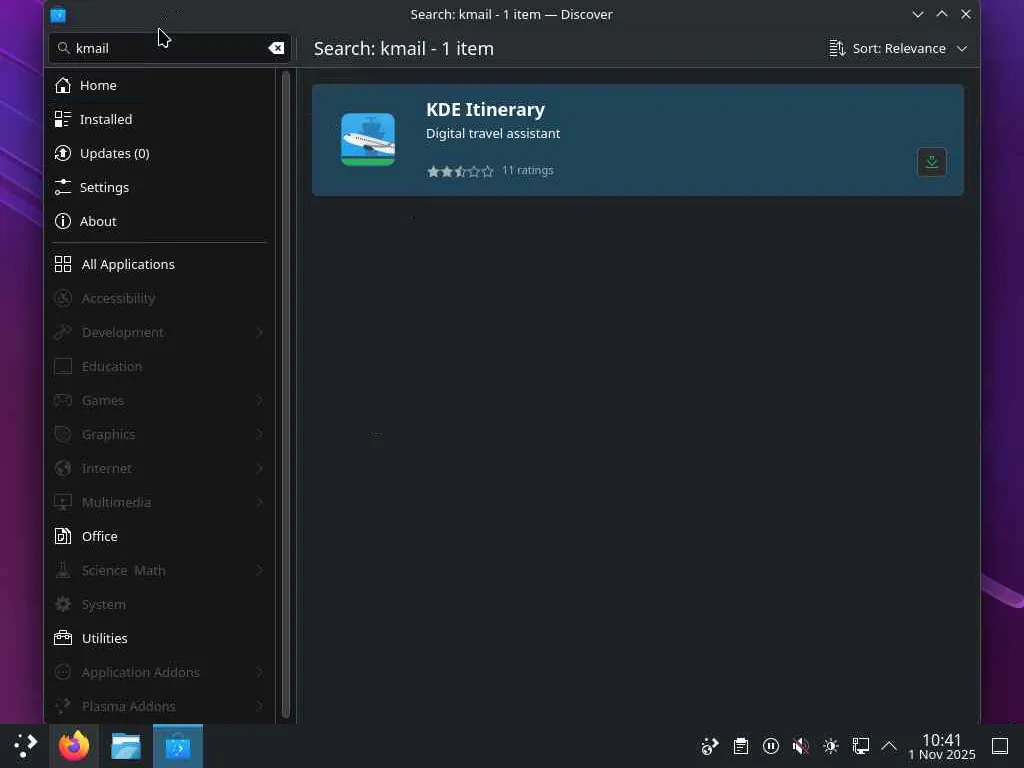Expand the Development subcategories arrow

(x=260, y=332)
